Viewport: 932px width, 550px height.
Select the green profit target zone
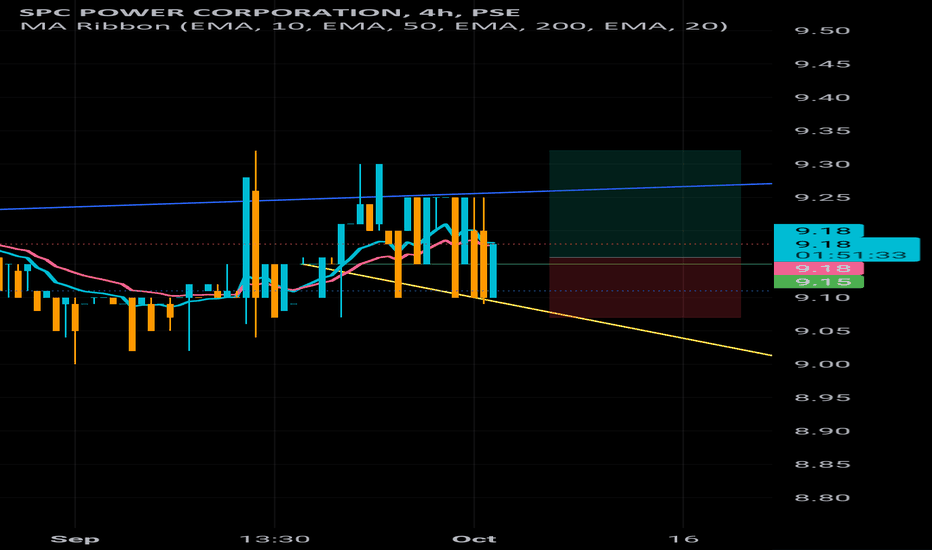tap(645, 204)
